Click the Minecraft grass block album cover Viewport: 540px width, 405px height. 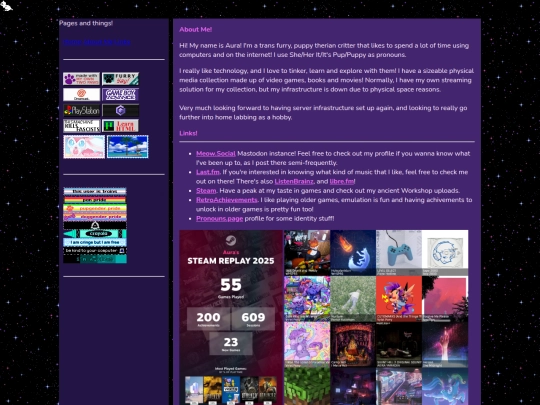[307, 386]
